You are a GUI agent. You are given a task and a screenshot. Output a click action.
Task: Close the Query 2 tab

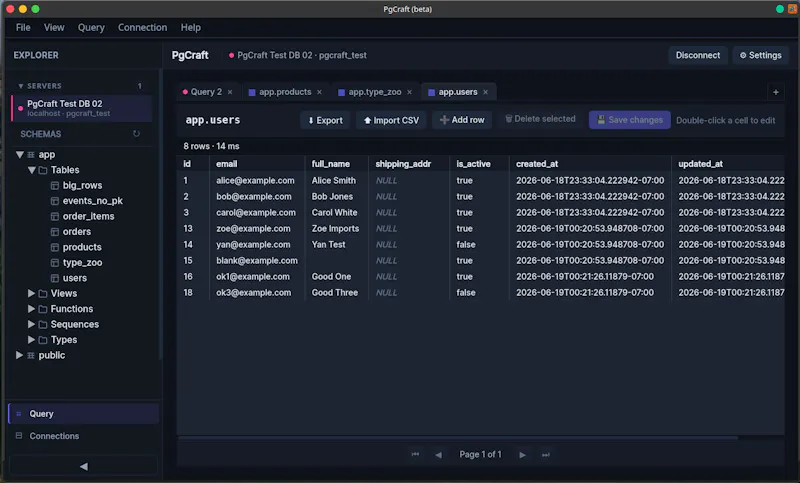click(230, 92)
